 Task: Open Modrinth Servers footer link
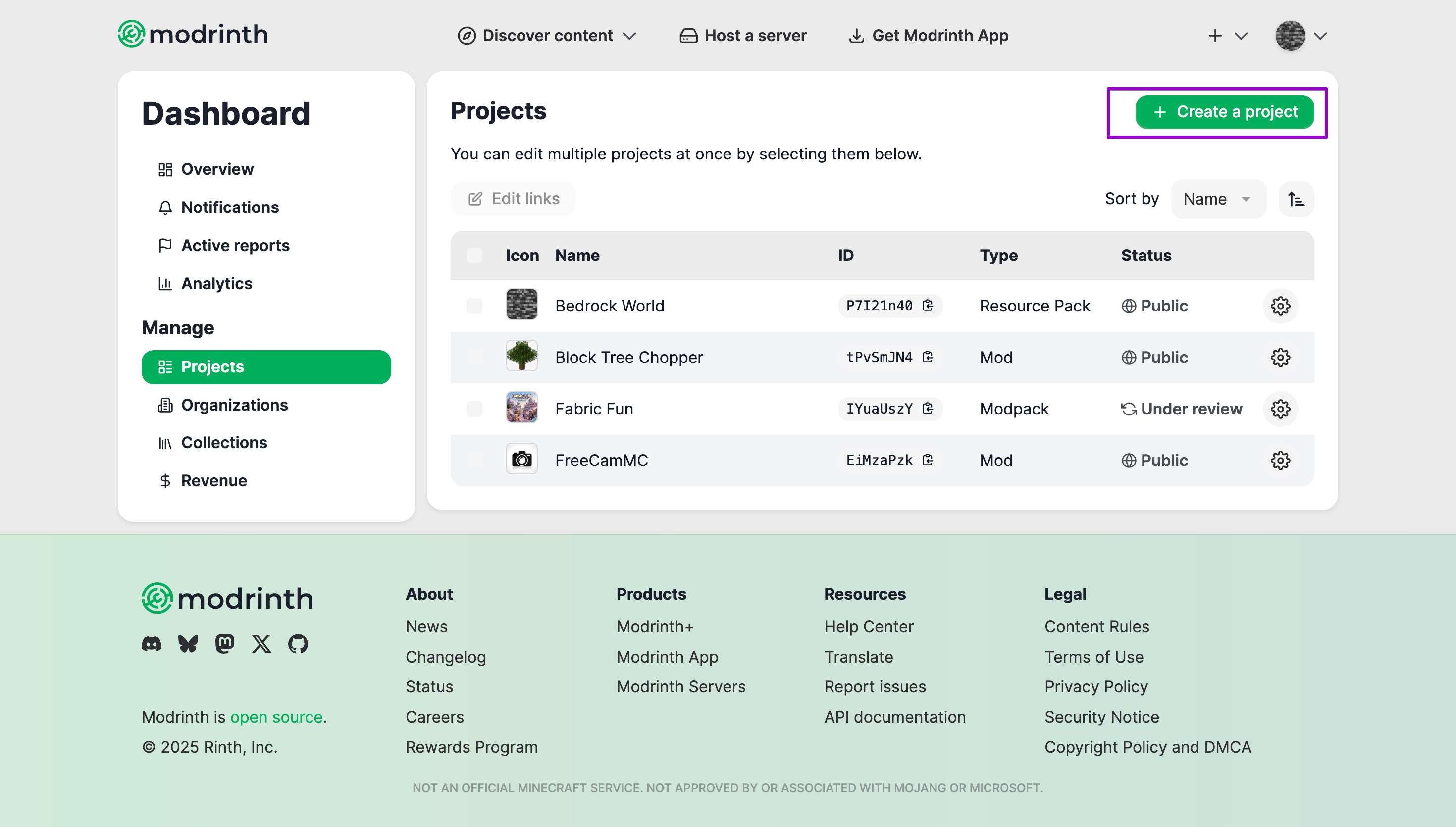coord(680,687)
